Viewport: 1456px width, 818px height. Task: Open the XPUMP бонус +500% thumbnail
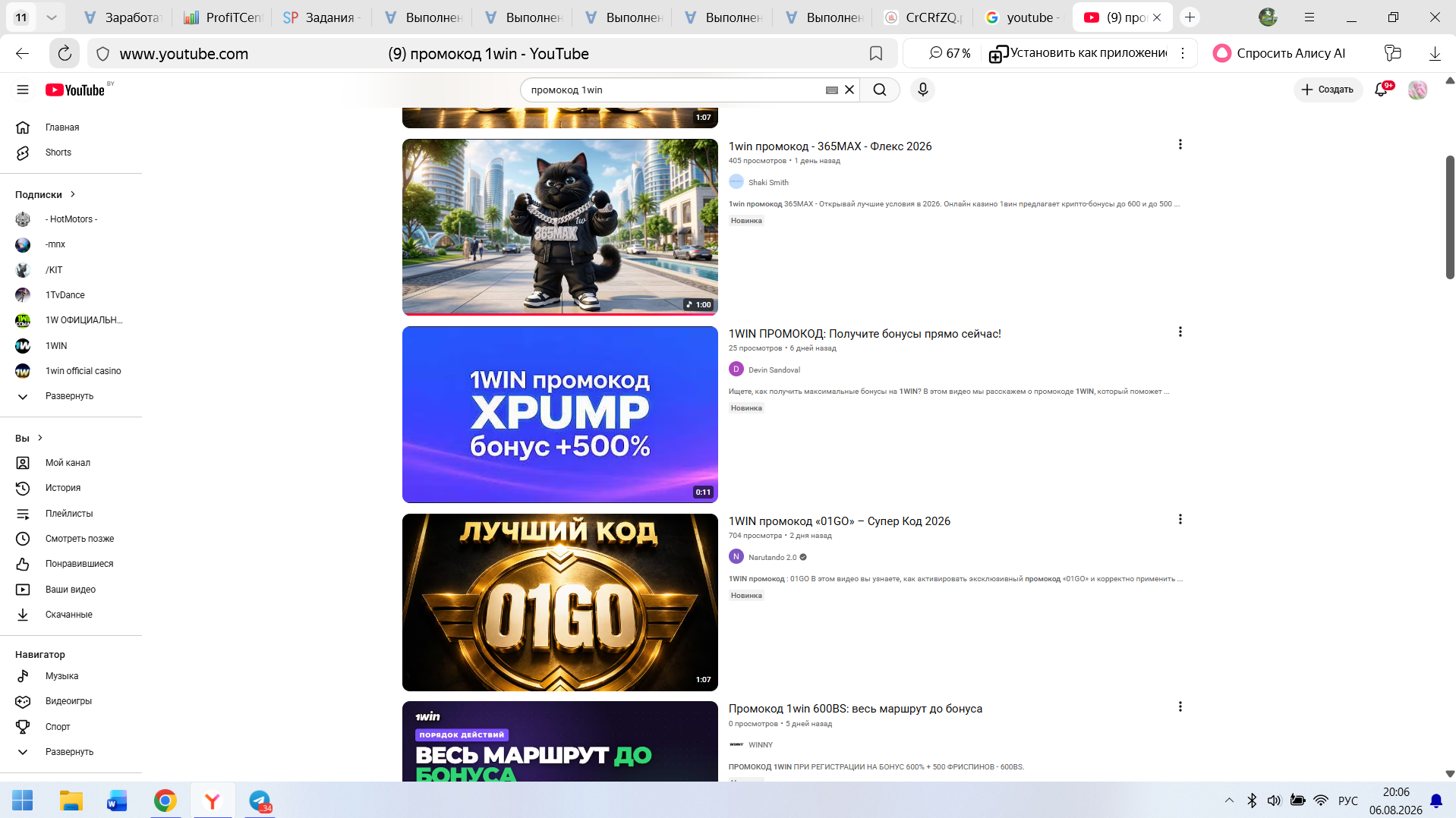[559, 414]
